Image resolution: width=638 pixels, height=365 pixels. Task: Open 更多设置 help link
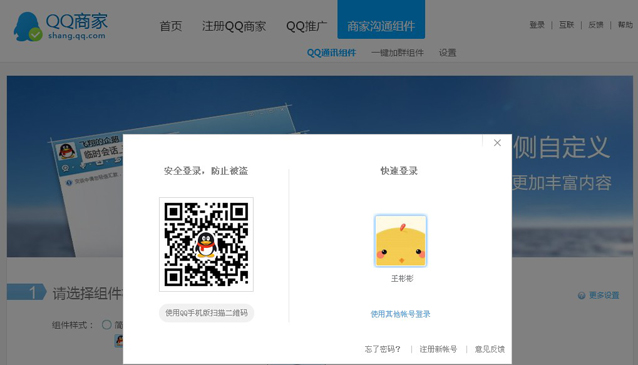coord(604,295)
